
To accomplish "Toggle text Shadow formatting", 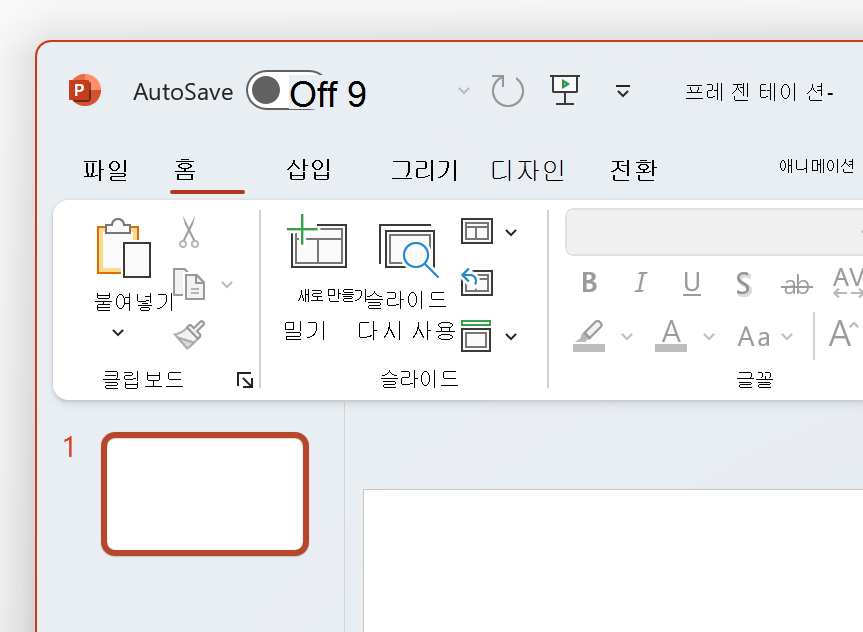I will point(744,284).
